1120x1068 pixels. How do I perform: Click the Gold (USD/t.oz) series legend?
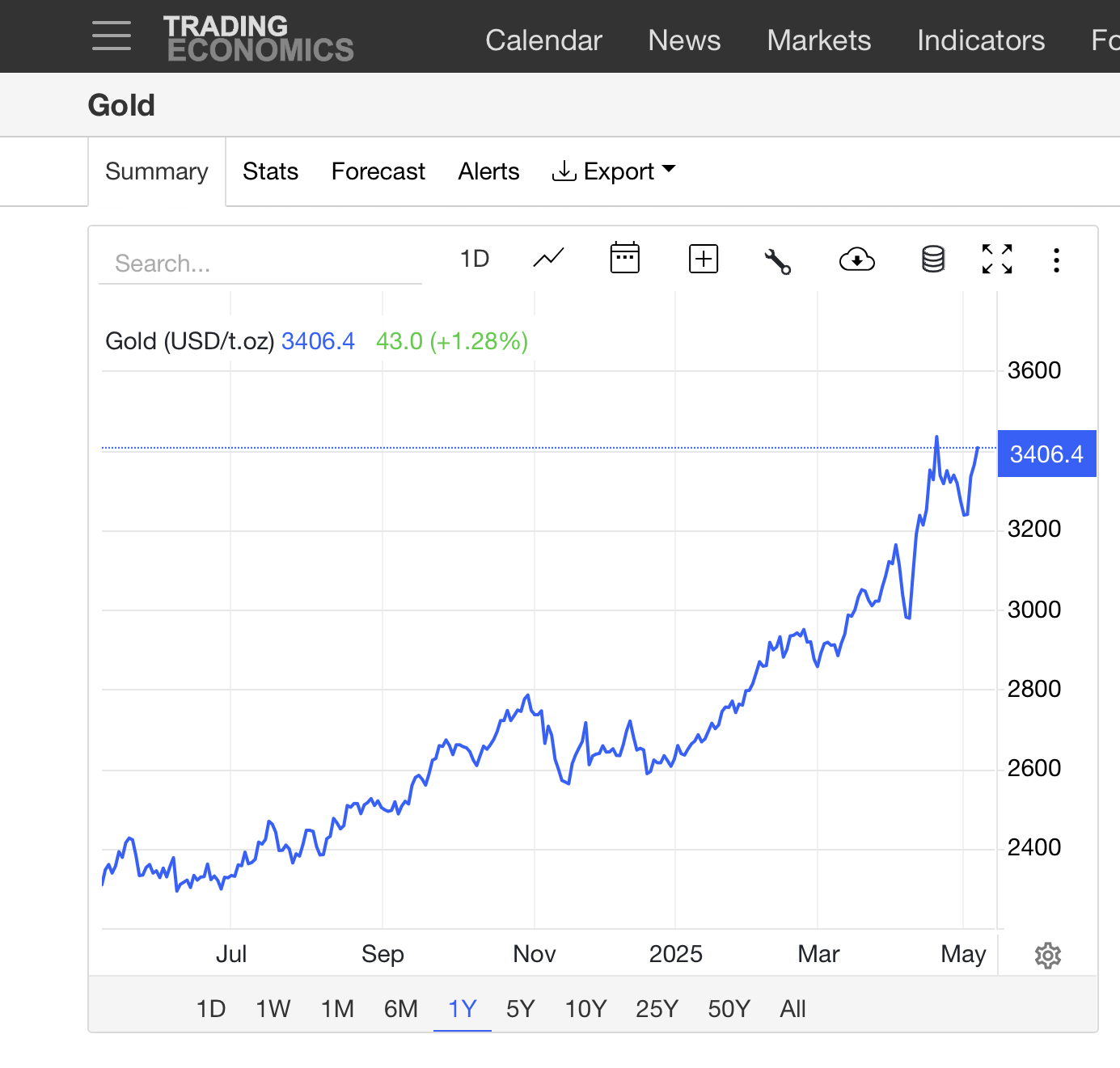[x=190, y=341]
